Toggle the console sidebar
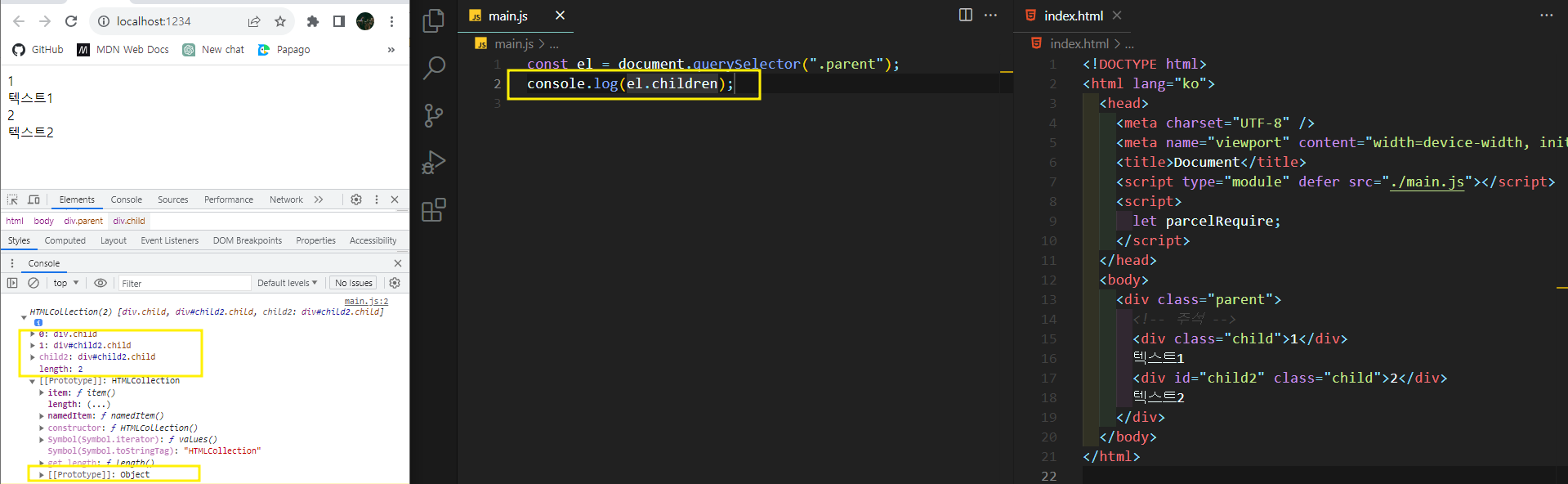1568x484 pixels. [12, 283]
